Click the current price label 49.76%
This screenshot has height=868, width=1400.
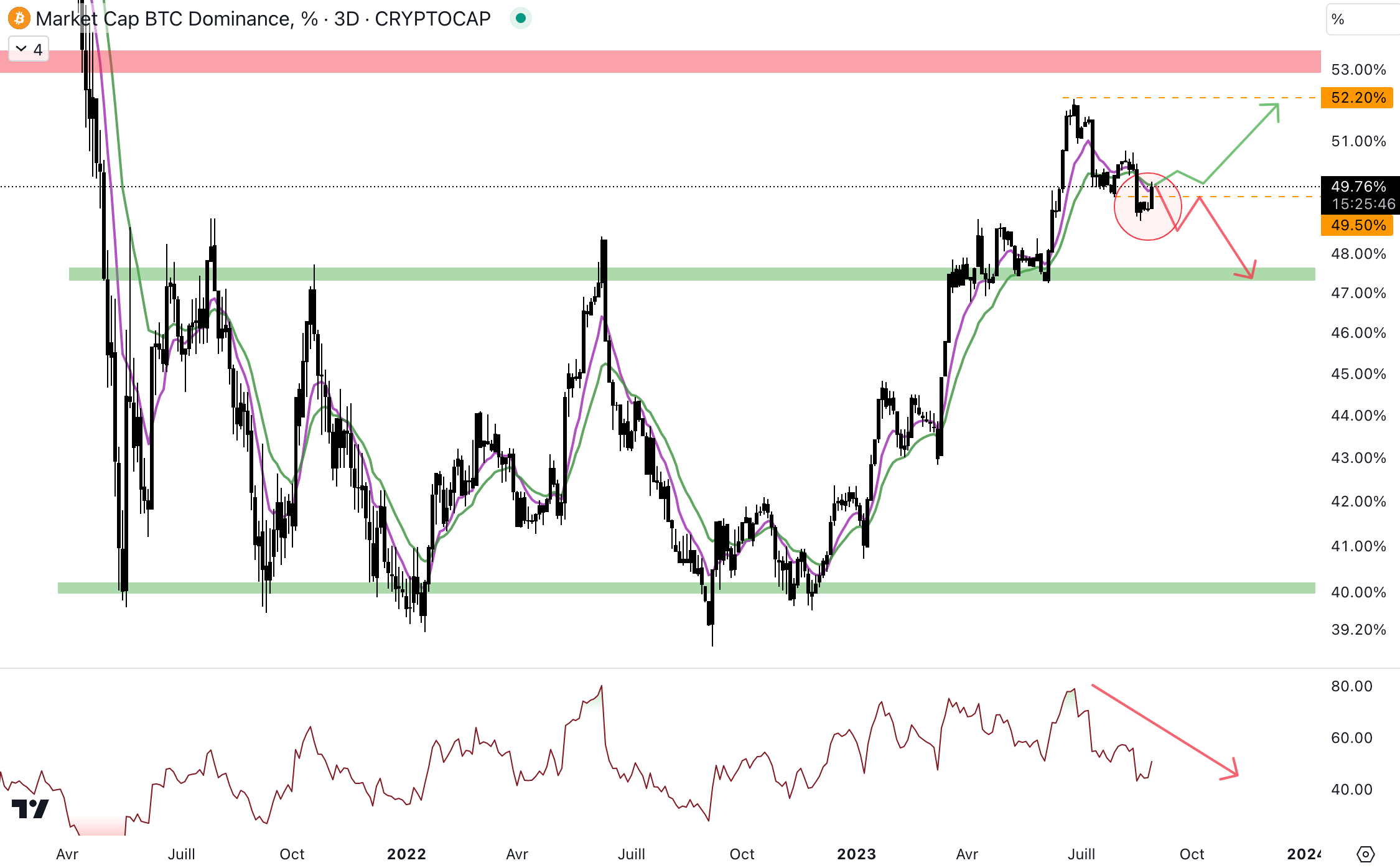pos(1359,187)
